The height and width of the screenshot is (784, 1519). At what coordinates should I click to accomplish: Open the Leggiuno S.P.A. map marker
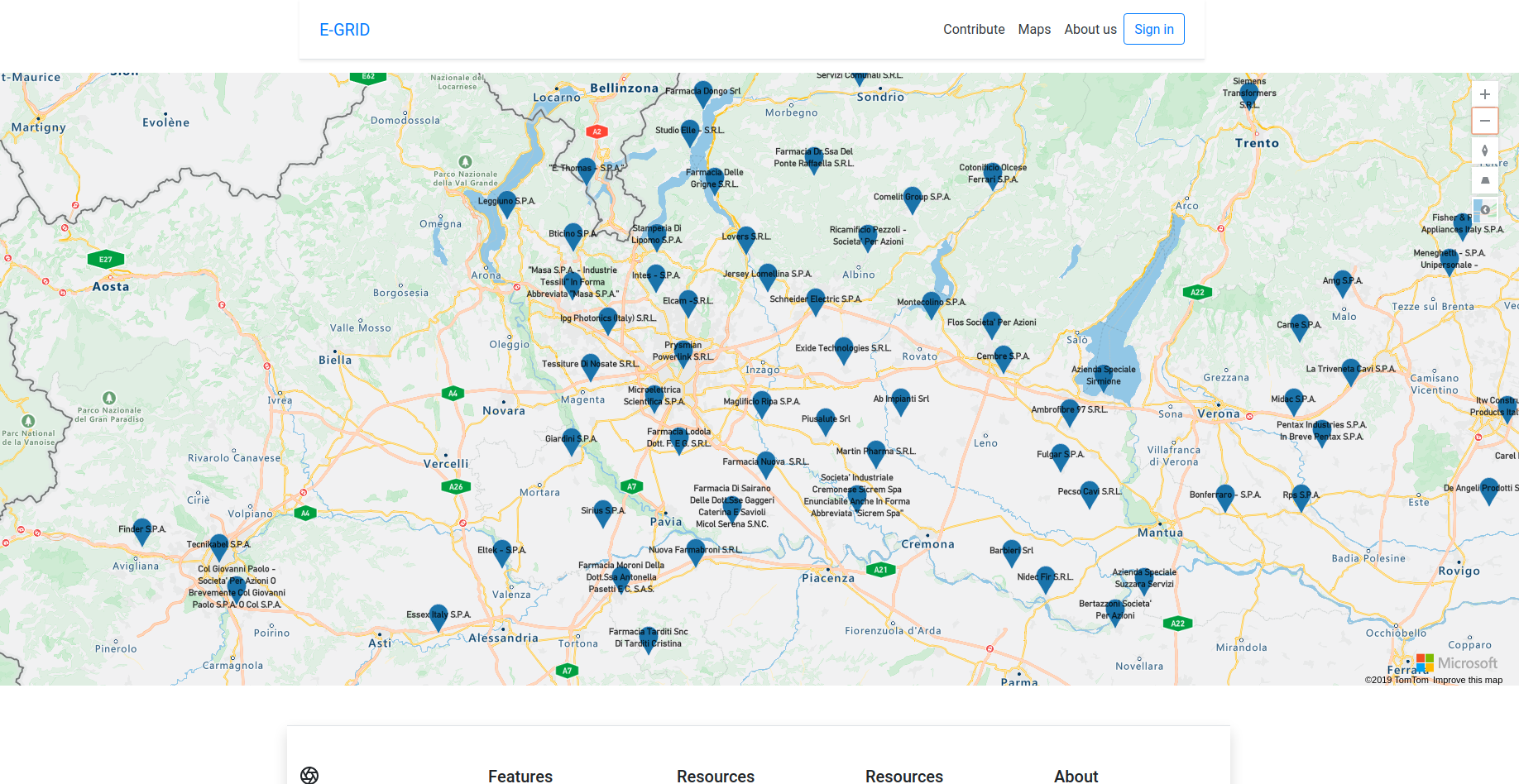click(507, 203)
